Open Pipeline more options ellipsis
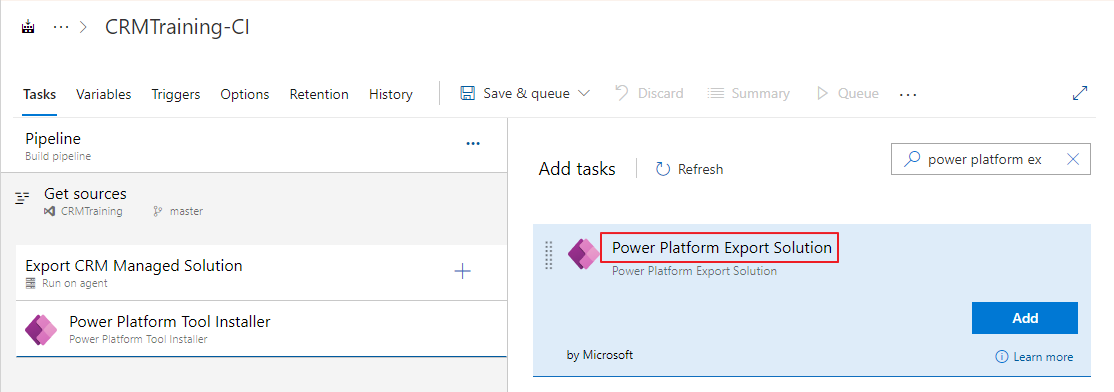 tap(473, 143)
